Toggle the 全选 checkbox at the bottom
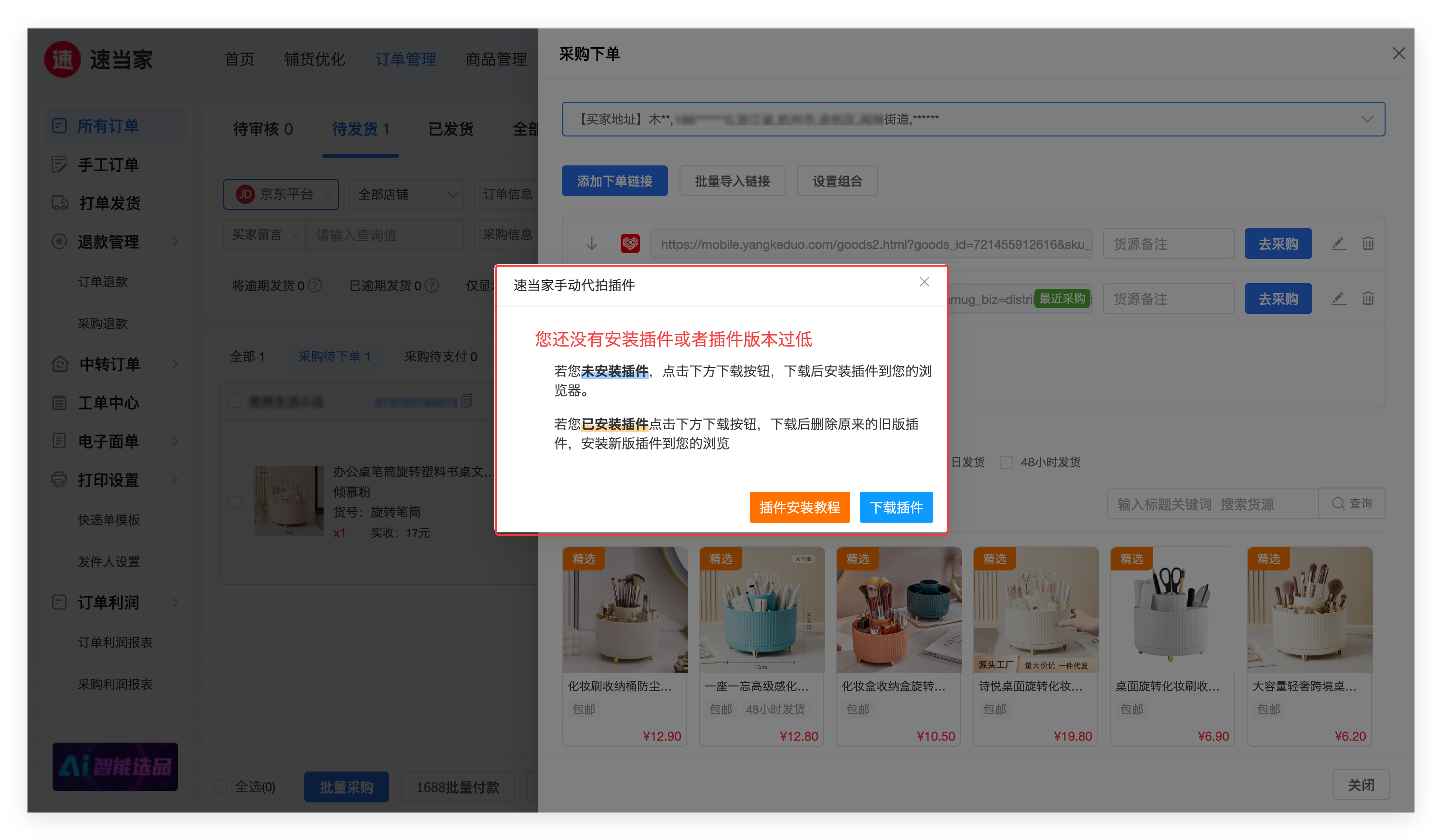Image resolution: width=1442 pixels, height=840 pixels. pos(220,787)
